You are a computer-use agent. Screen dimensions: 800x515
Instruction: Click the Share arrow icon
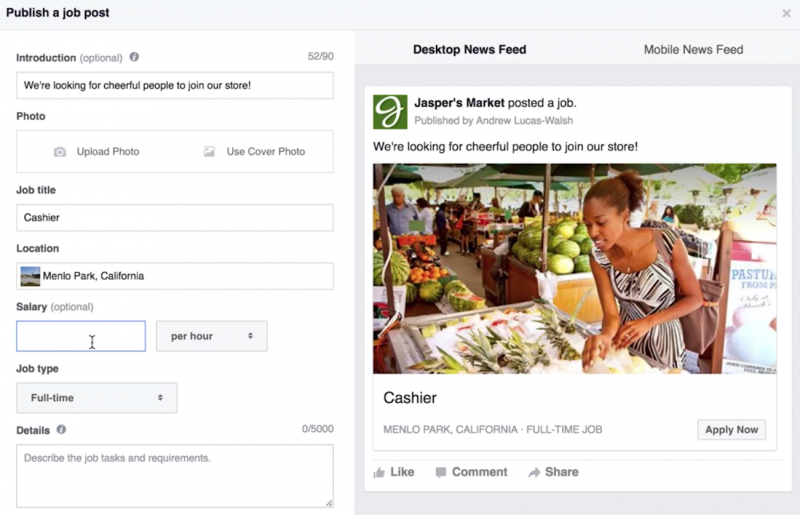tap(534, 472)
